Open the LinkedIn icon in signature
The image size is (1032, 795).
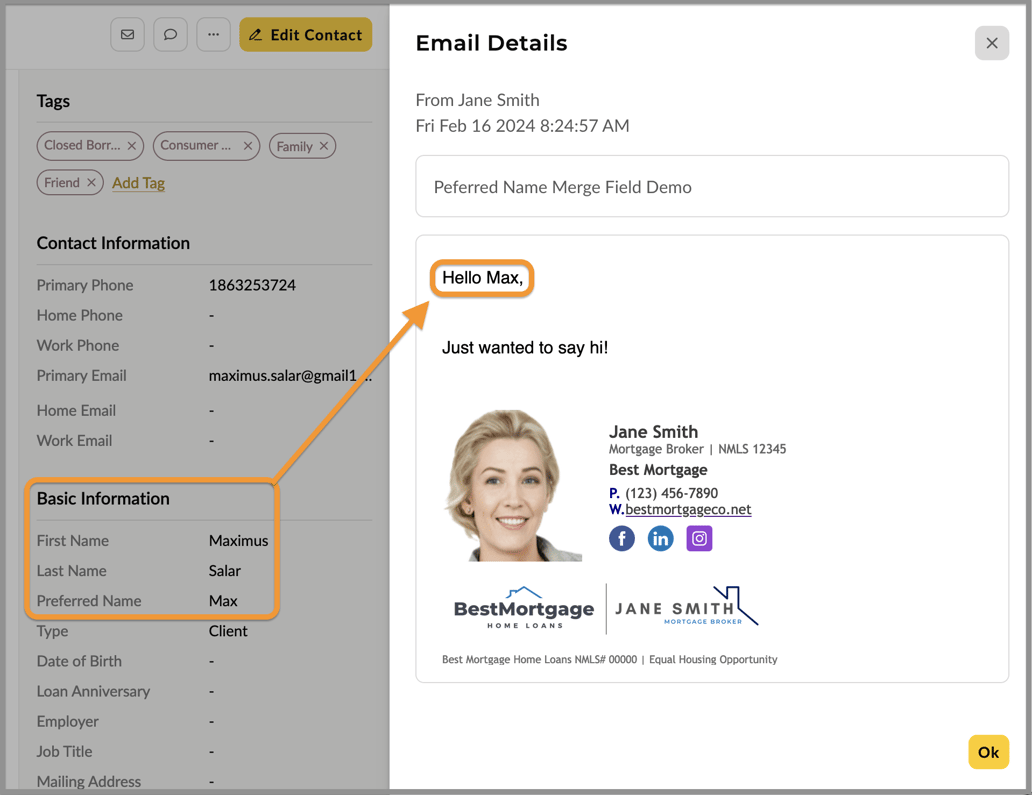(660, 539)
